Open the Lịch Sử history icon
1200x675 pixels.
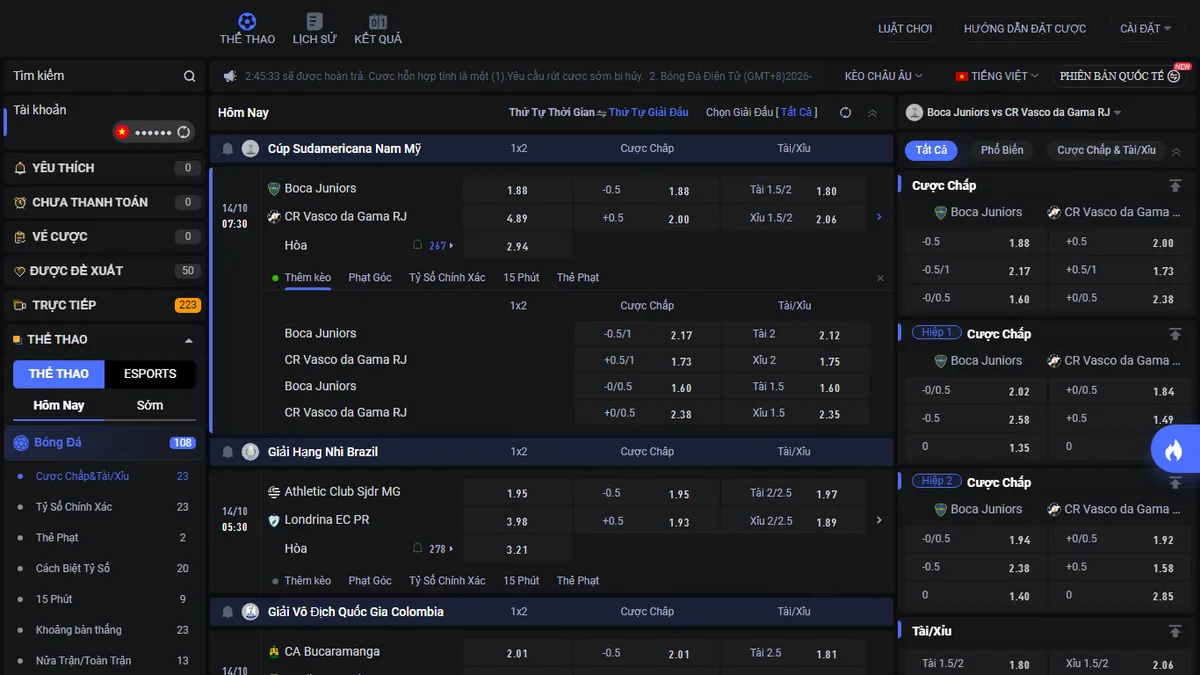click(x=314, y=21)
